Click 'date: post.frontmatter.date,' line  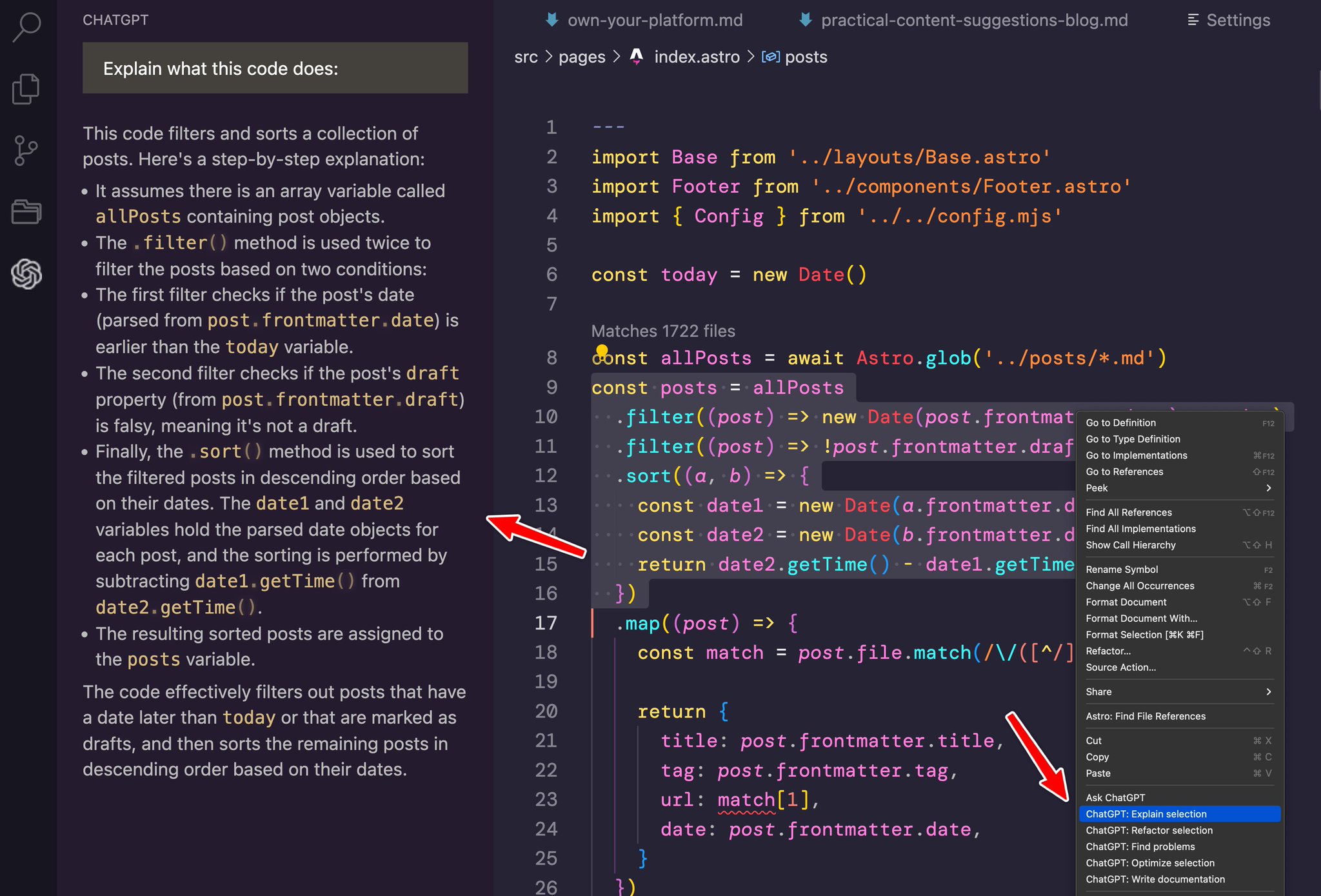click(x=821, y=829)
